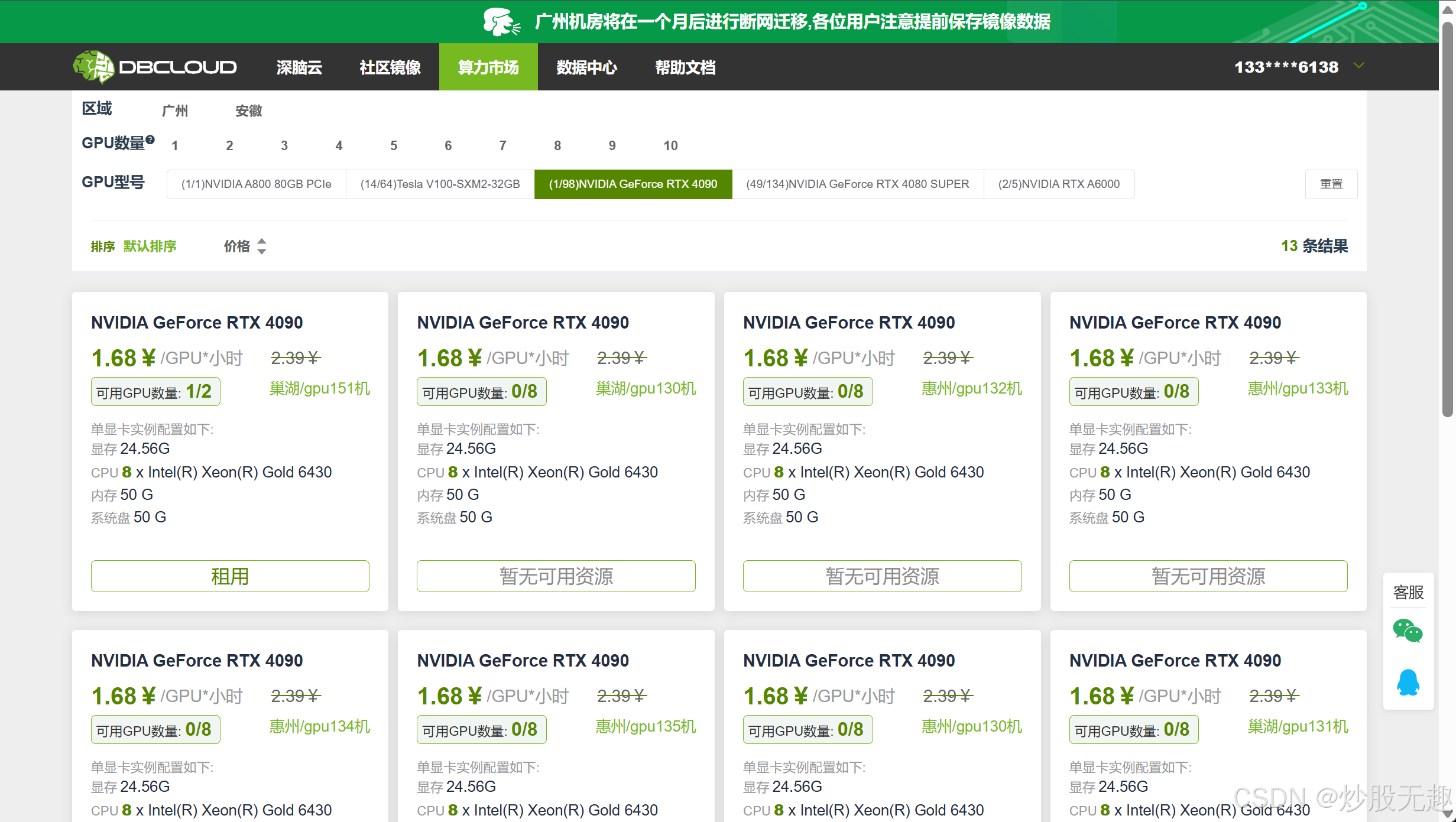The height and width of the screenshot is (822, 1456).
Task: Click the 客服 customer service label
Action: point(1408,592)
